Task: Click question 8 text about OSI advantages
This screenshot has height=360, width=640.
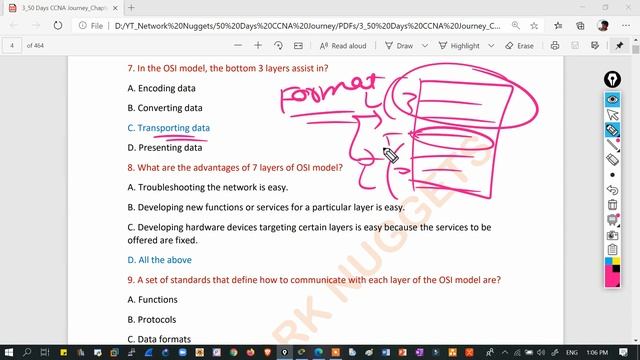Action: pyautogui.click(x=235, y=167)
